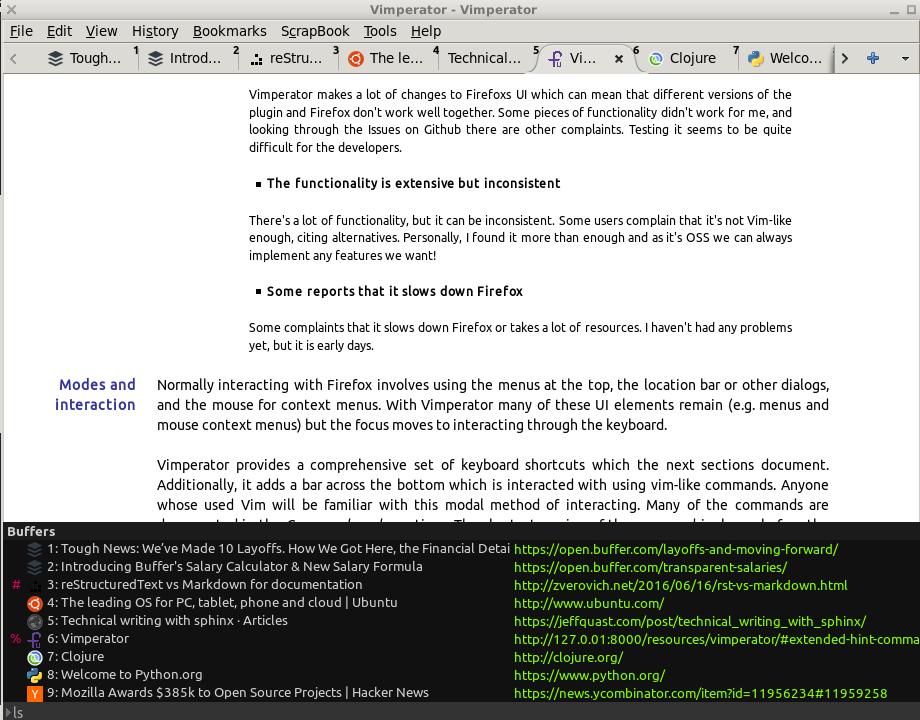Open the Help menu
This screenshot has height=720, width=920.
tap(426, 31)
